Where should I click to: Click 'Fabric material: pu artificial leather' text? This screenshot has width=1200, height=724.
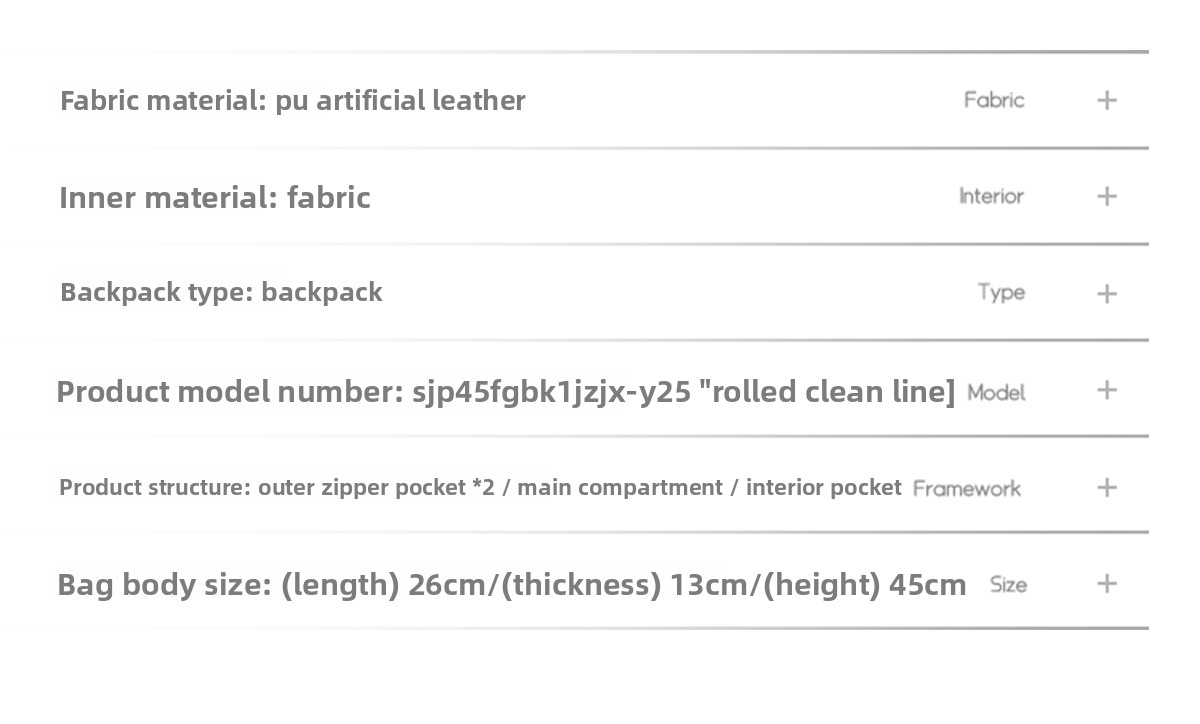[292, 100]
